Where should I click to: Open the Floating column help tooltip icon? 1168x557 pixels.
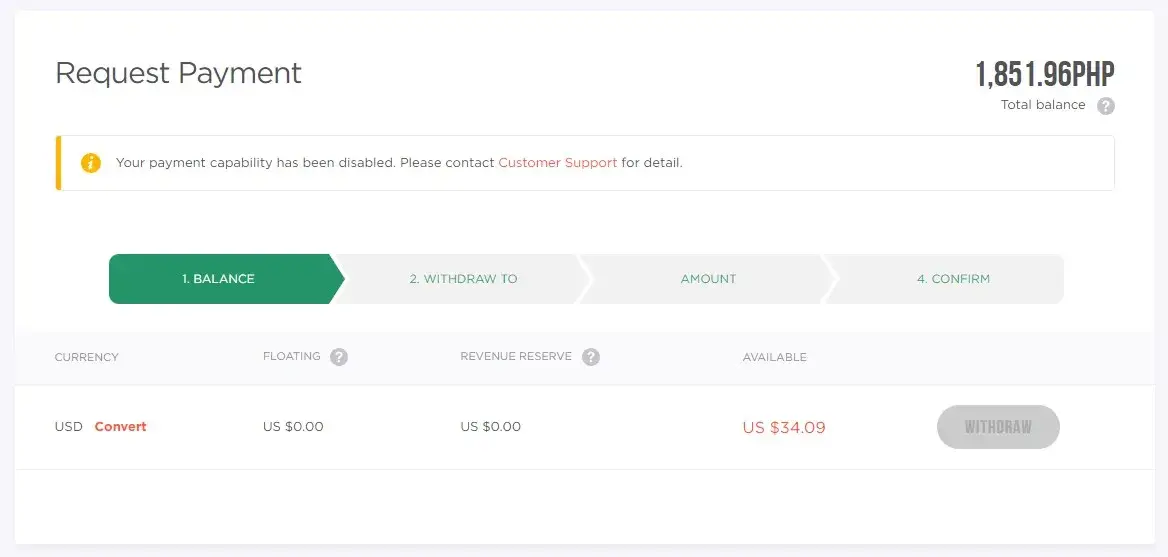pyautogui.click(x=339, y=357)
